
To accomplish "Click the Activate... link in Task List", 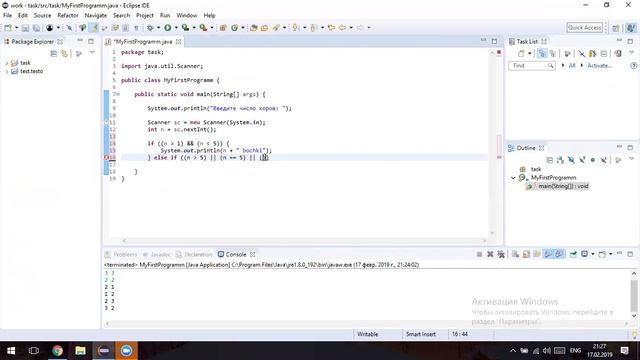I will pos(599,65).
